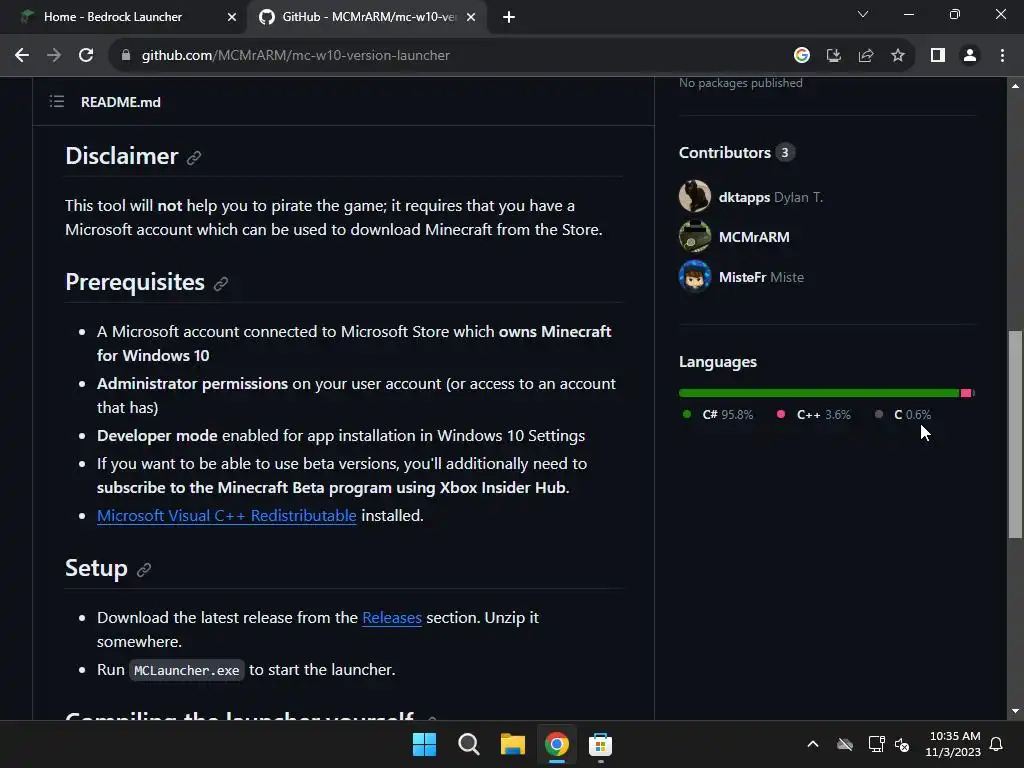Open MCMrARM contributor avatar
The image size is (1024, 768).
pyautogui.click(x=695, y=236)
